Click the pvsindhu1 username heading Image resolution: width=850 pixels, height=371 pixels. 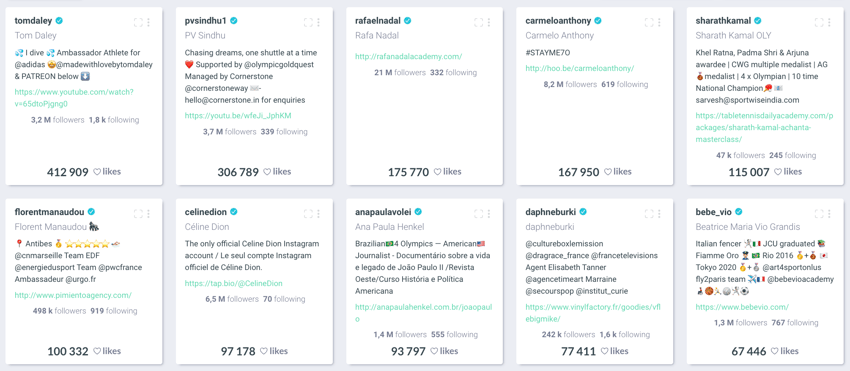(206, 21)
